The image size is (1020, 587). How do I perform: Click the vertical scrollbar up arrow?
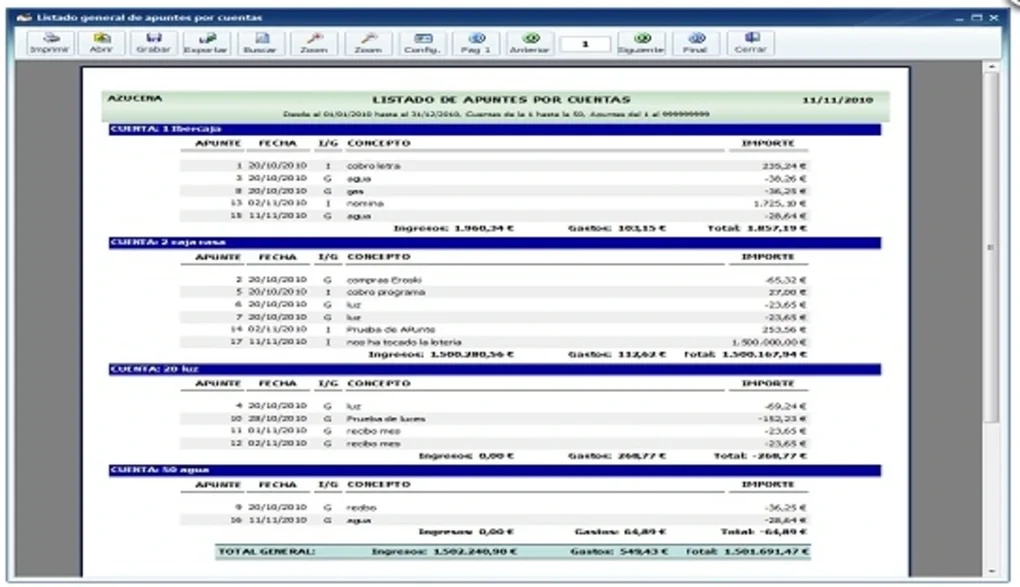tap(991, 66)
